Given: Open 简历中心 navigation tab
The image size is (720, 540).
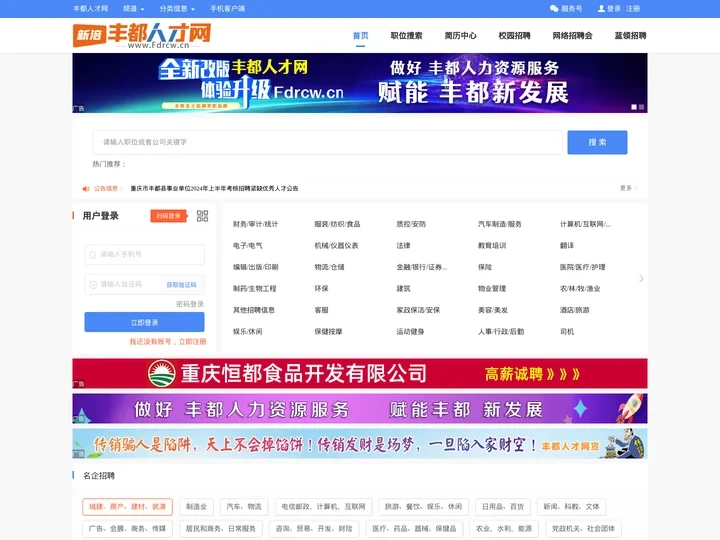Looking at the screenshot, I should tap(461, 35).
